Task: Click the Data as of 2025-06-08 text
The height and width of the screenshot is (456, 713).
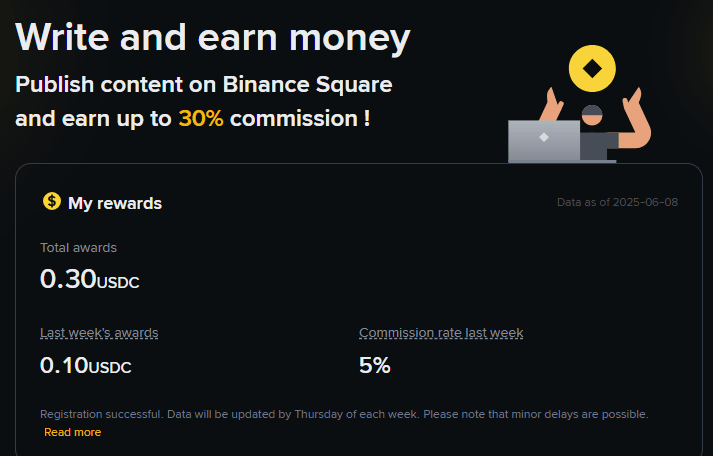Action: 617,202
